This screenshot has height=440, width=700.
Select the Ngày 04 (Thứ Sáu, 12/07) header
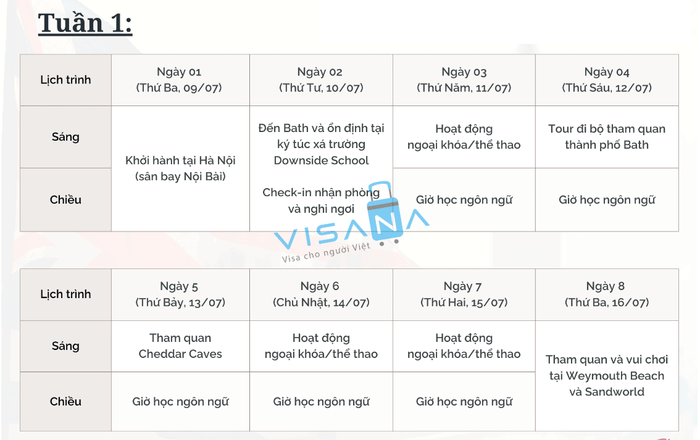pos(607,80)
